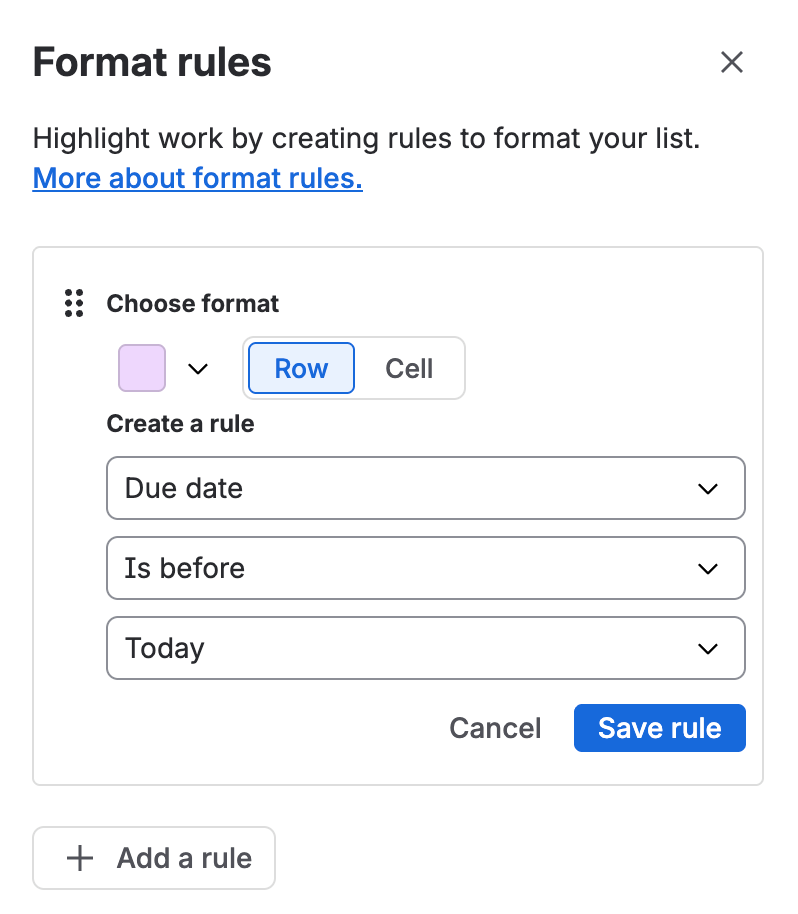The image size is (798, 914).
Task: Pick the lavender highlight color swatch
Action: (x=142, y=368)
